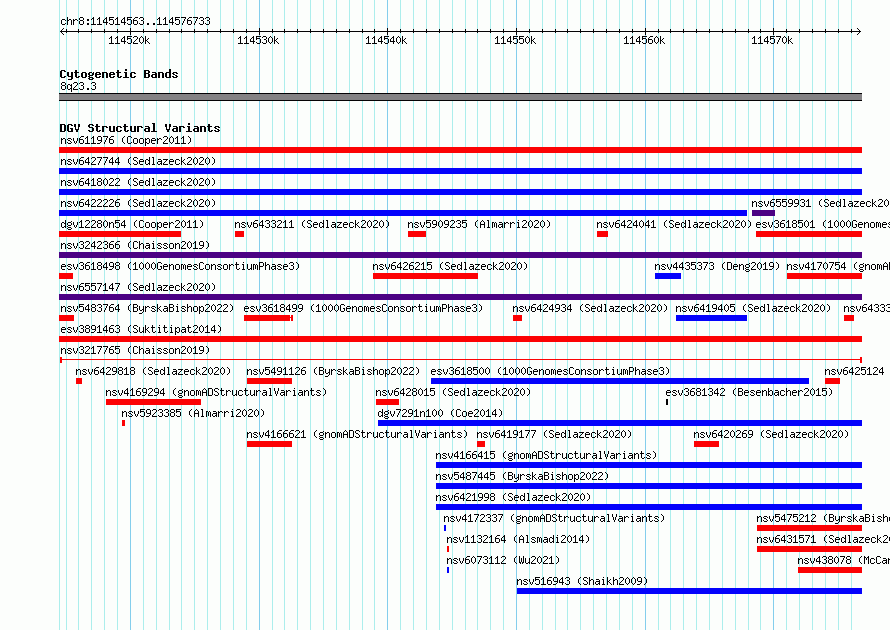
Task: Click the nsv611976 (Cooper2011) variant label
Action: [126, 140]
